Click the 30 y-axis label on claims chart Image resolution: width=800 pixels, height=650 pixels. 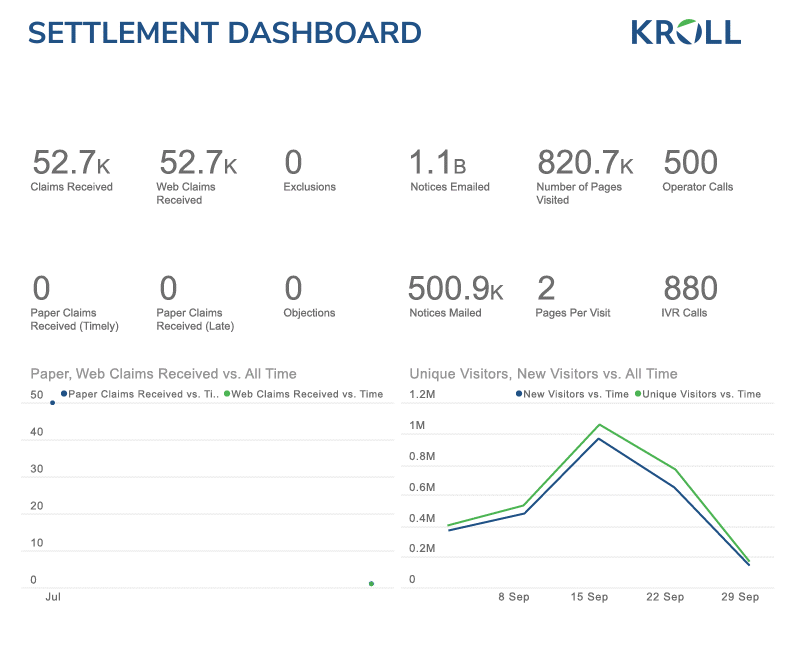(37, 469)
